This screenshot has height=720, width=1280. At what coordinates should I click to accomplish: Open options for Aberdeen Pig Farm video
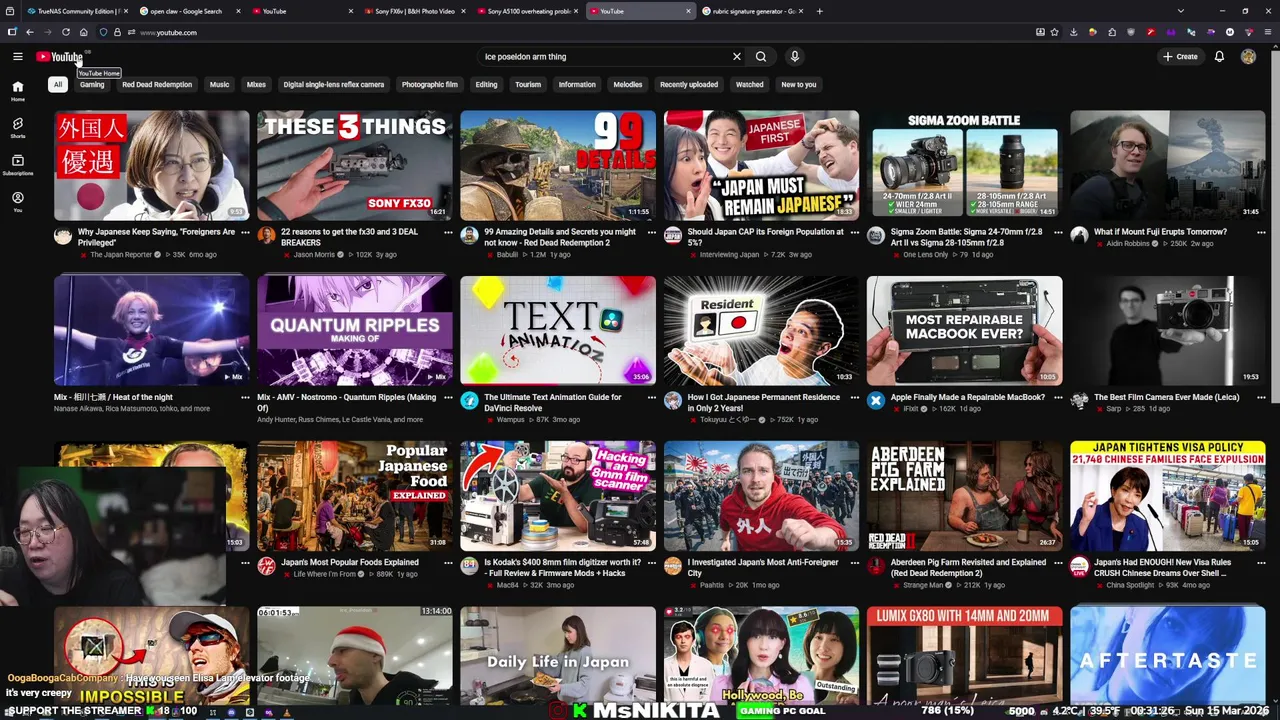[1057, 562]
